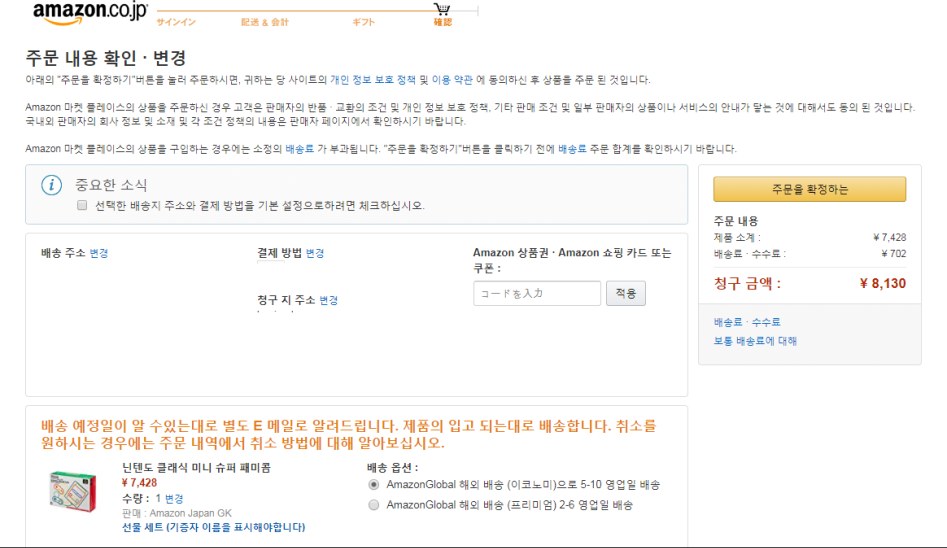The height and width of the screenshot is (548, 947).
Task: Click the ¥ 702 shipping fee value
Action: (x=893, y=254)
